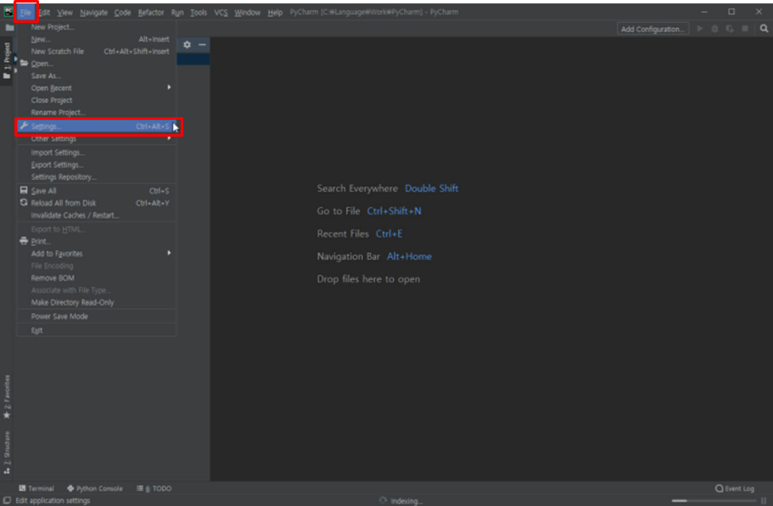This screenshot has width=773, height=506.
Task: Select Export Settings menu entry
Action: click(x=97, y=165)
